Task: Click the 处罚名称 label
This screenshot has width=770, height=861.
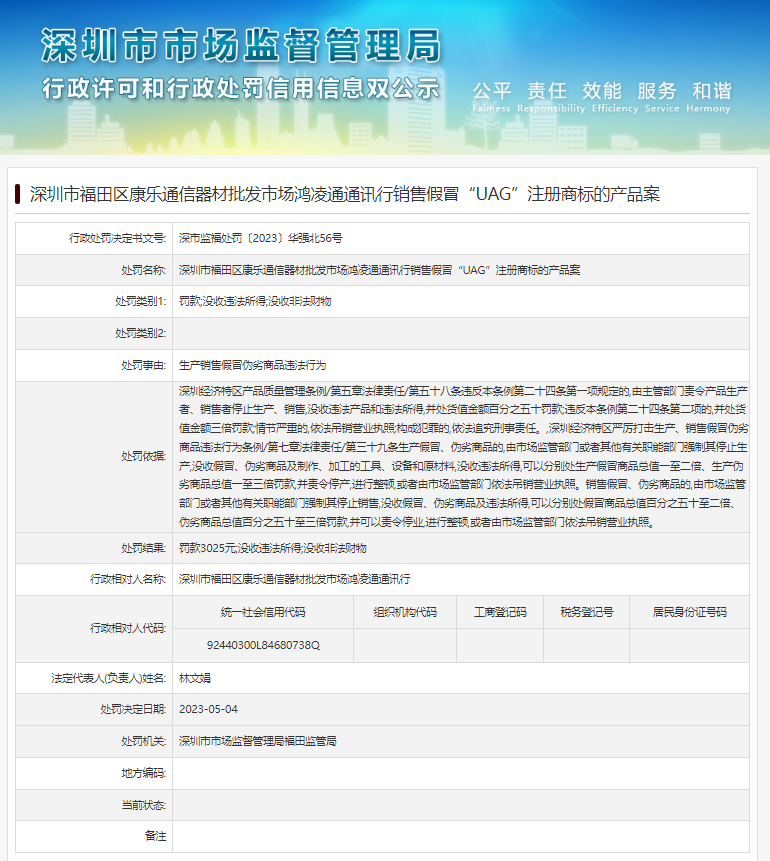Action: click(x=143, y=270)
